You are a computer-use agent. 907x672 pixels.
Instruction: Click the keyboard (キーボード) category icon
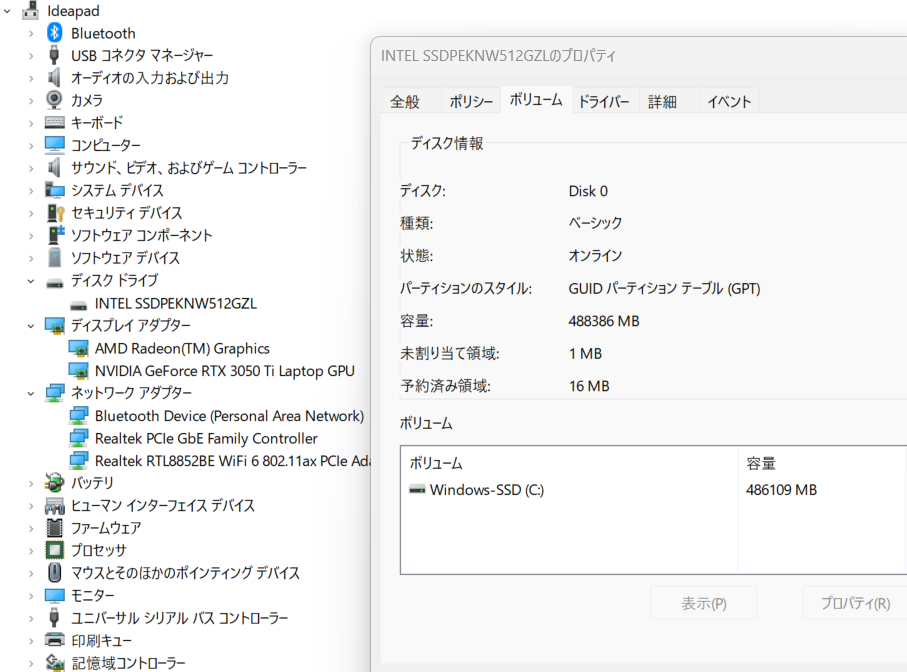[55, 123]
